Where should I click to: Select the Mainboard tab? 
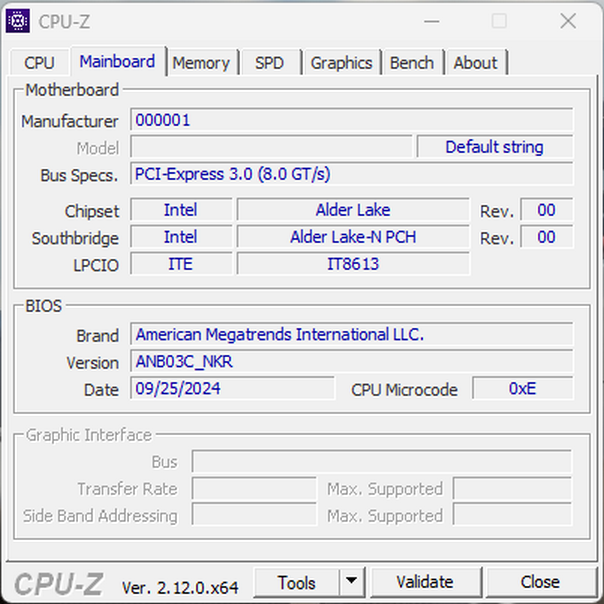click(117, 62)
